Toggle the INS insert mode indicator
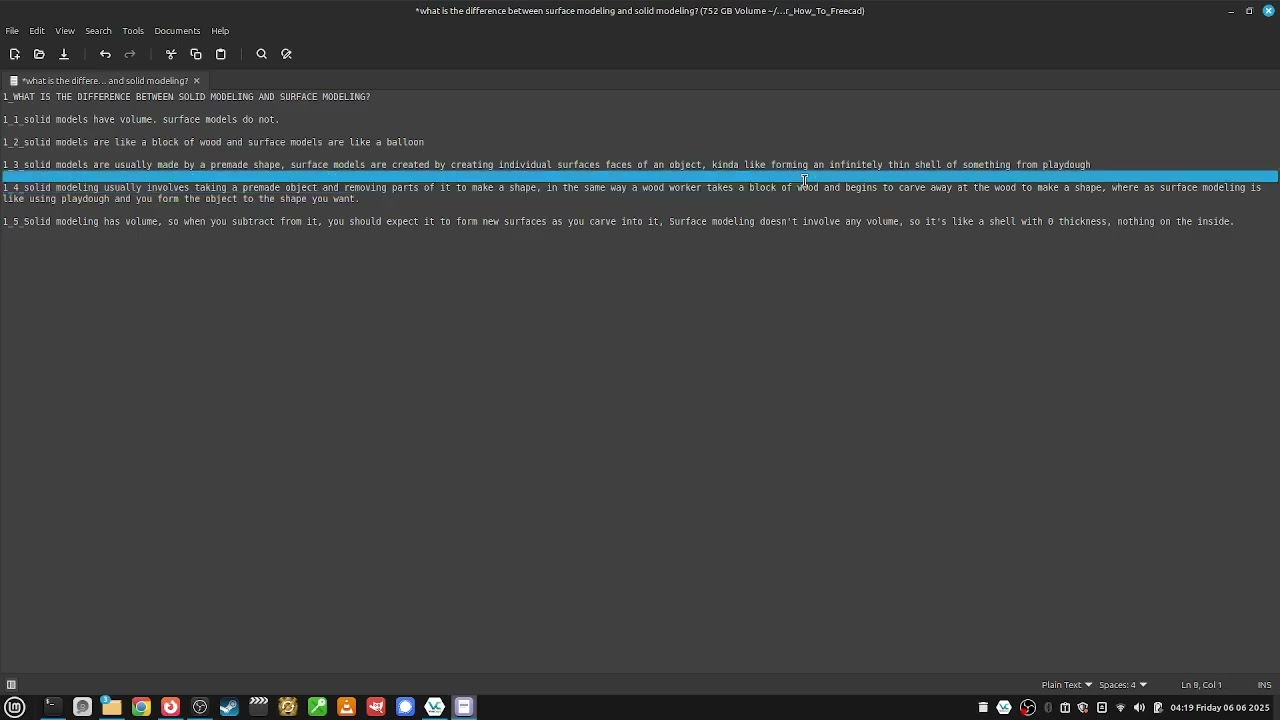The image size is (1280, 720). [x=1264, y=685]
